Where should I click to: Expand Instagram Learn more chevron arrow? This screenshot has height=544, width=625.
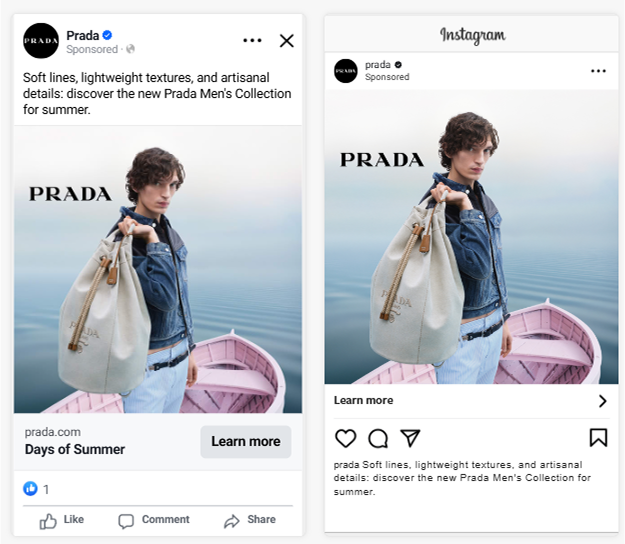602,401
